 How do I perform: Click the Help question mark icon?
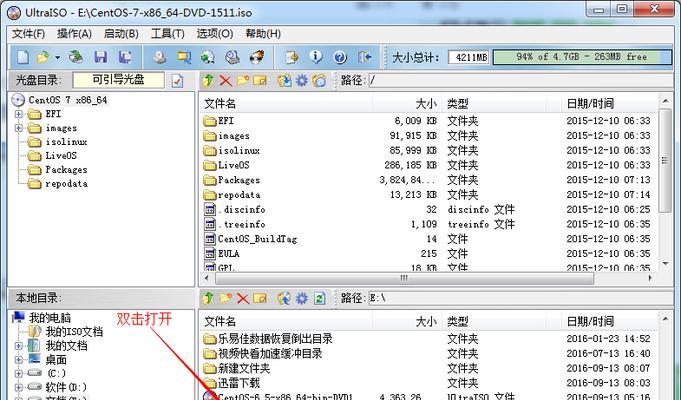340,57
